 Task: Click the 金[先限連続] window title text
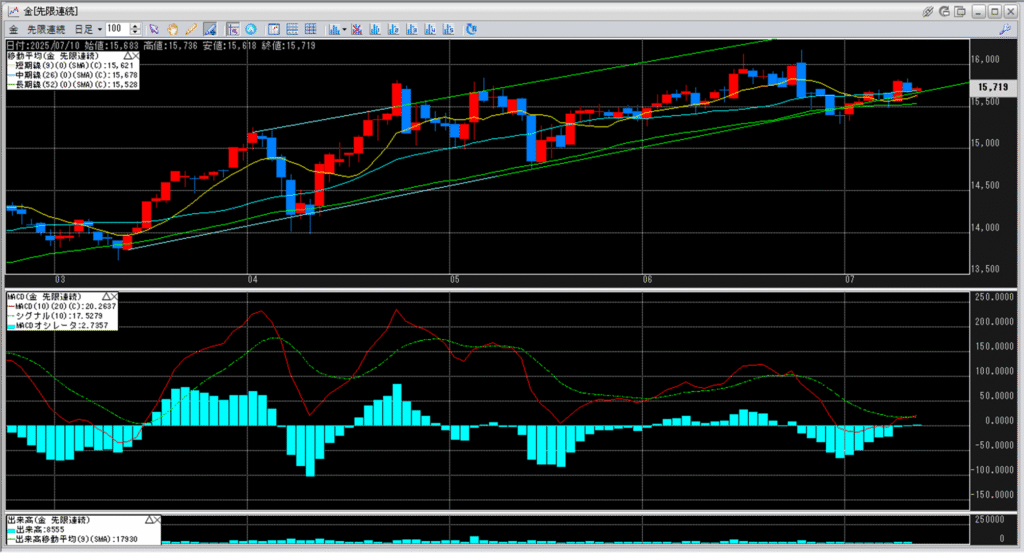51,11
